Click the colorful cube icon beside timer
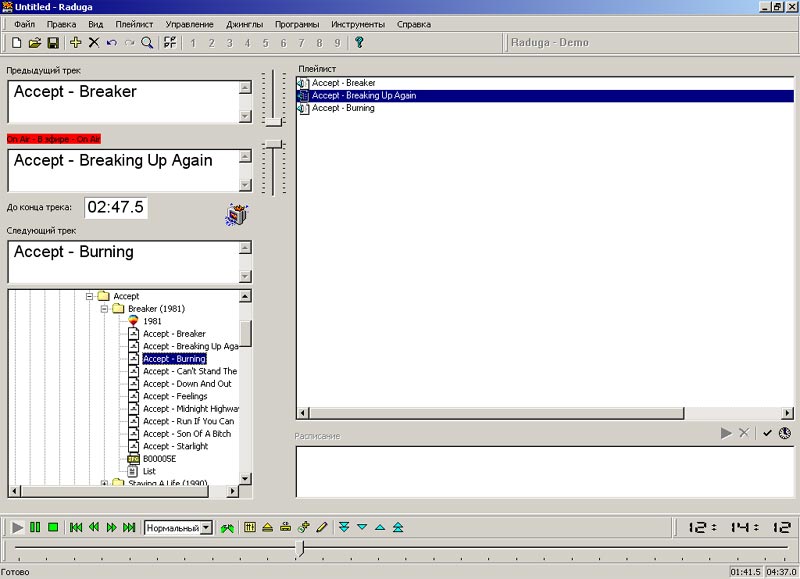This screenshot has height=579, width=800. [x=237, y=214]
